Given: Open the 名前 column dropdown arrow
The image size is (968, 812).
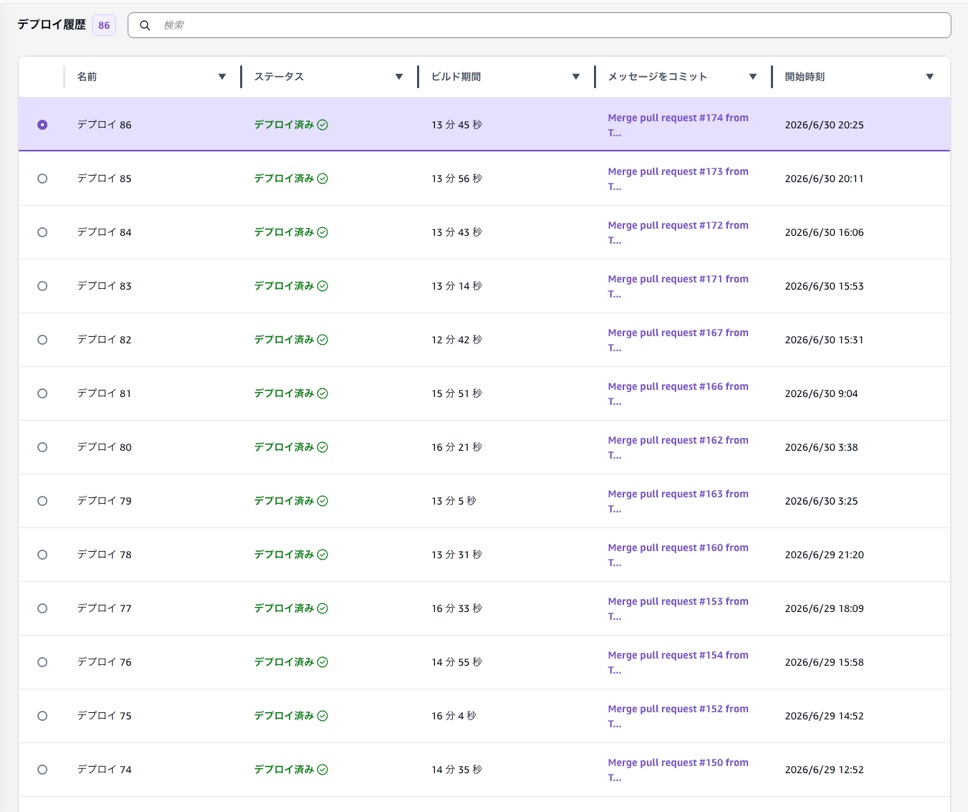Looking at the screenshot, I should (222, 77).
